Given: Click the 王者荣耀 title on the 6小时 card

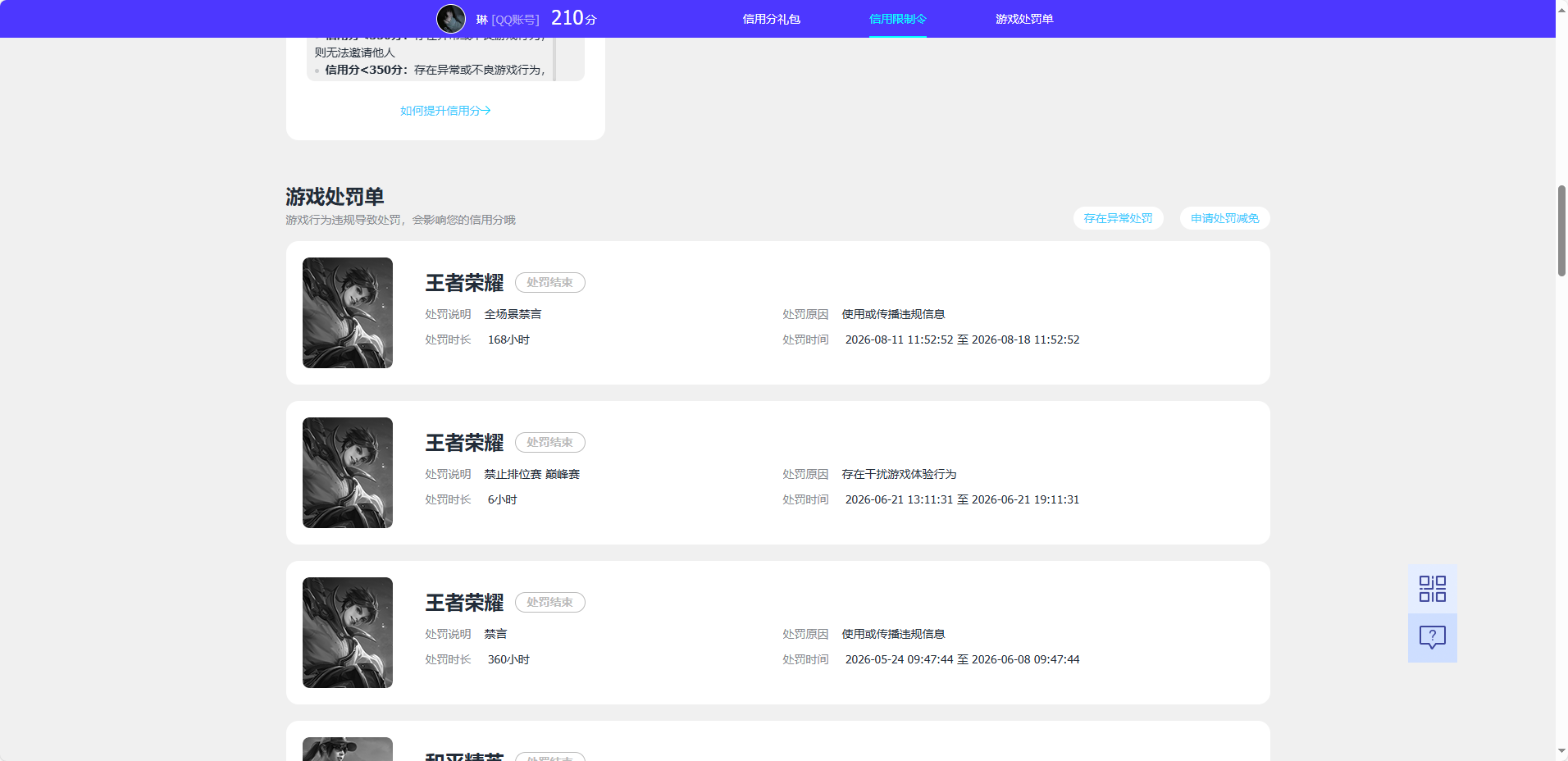Looking at the screenshot, I should pos(464,443).
